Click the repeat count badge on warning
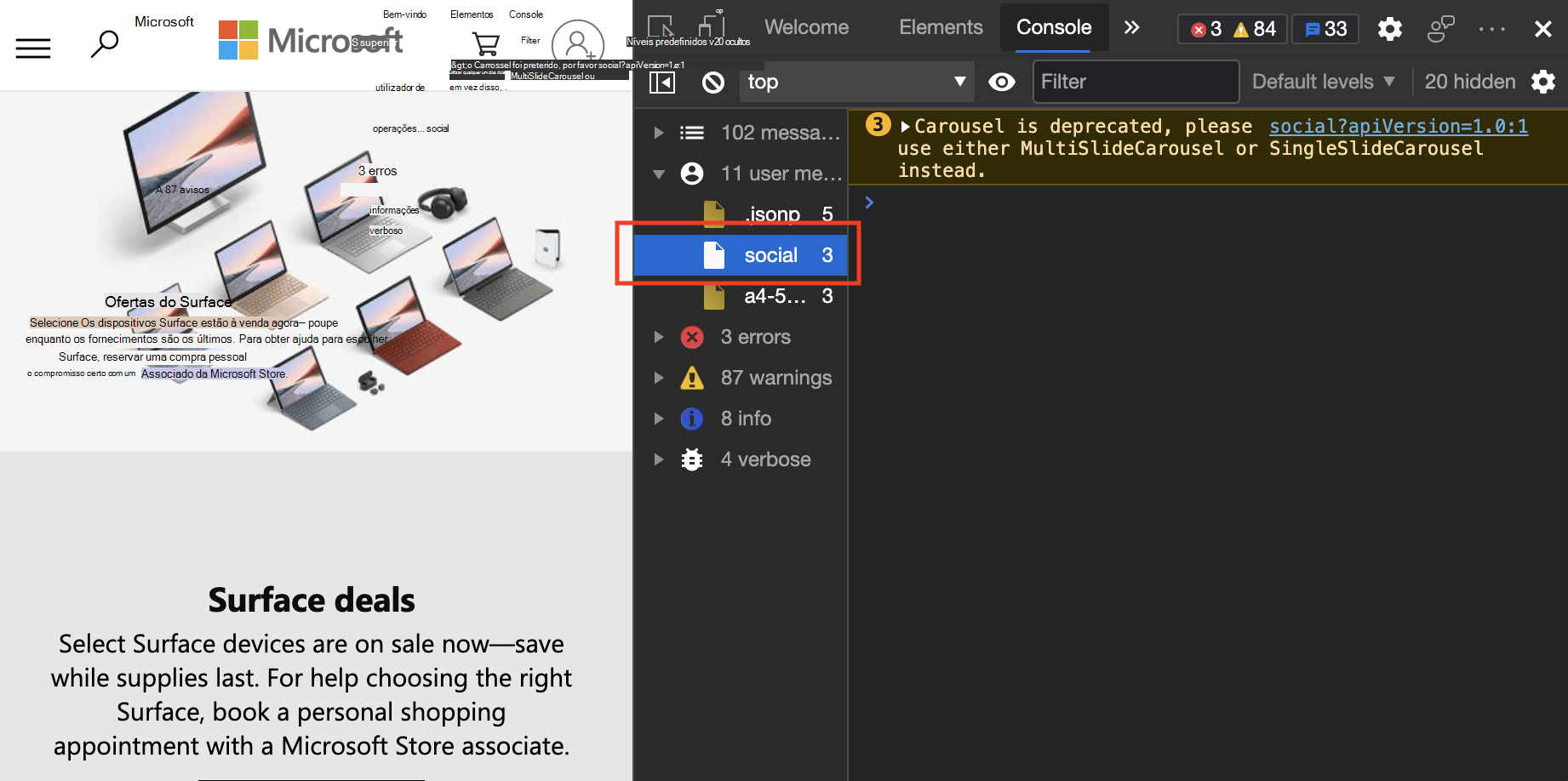Screen dimensions: 1568x781 (x=878, y=125)
